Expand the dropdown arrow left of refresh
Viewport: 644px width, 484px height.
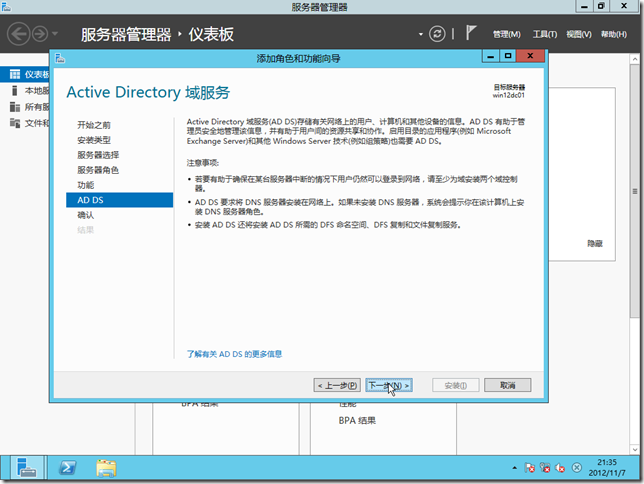point(421,34)
